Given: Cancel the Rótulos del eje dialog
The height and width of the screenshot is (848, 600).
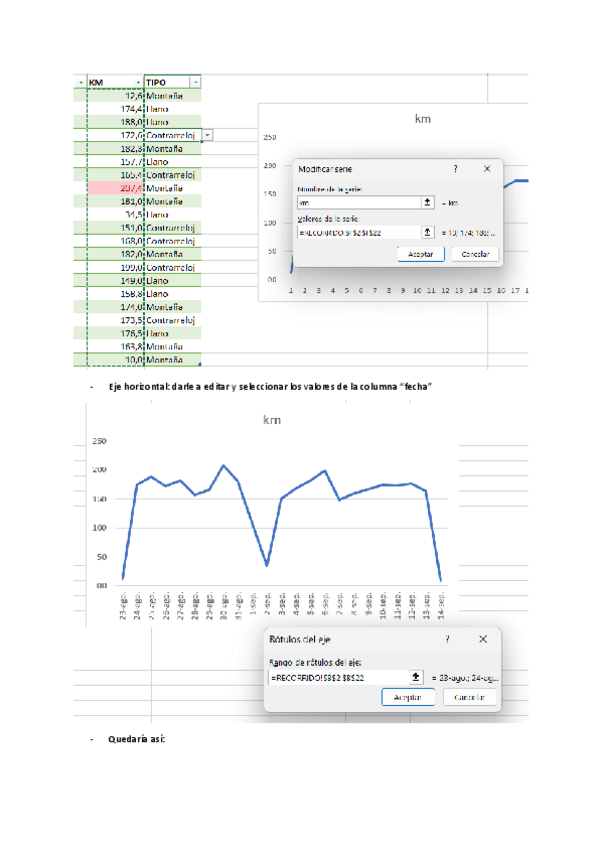Looking at the screenshot, I should pos(469,697).
